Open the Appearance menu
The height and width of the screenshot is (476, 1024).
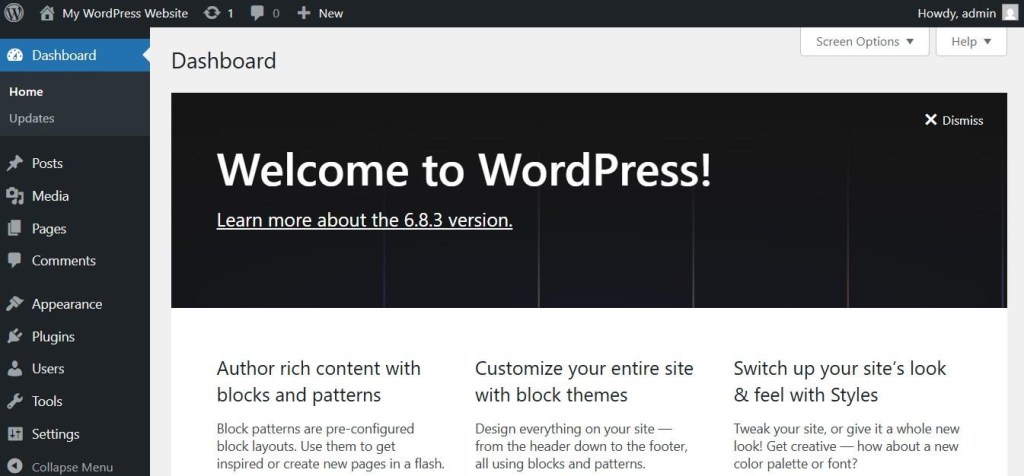point(67,305)
